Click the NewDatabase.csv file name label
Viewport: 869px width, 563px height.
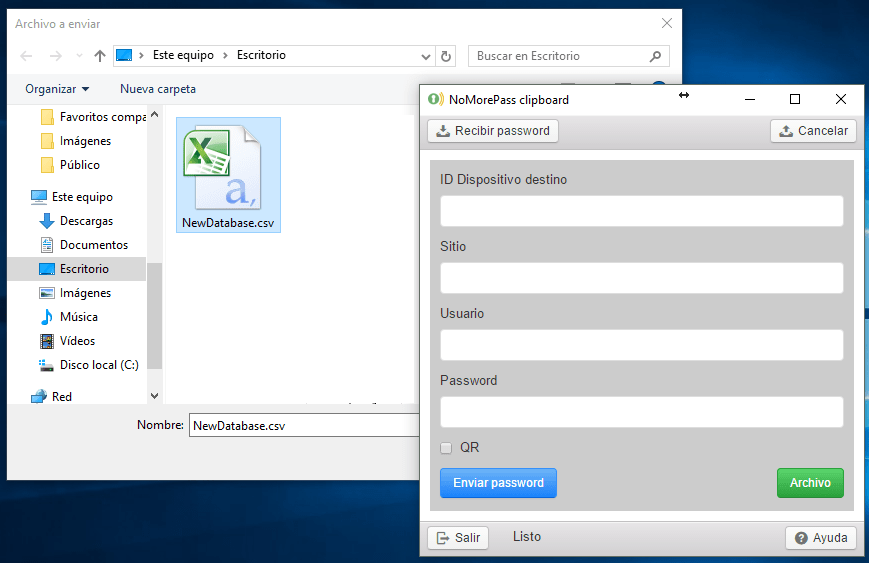(x=228, y=223)
